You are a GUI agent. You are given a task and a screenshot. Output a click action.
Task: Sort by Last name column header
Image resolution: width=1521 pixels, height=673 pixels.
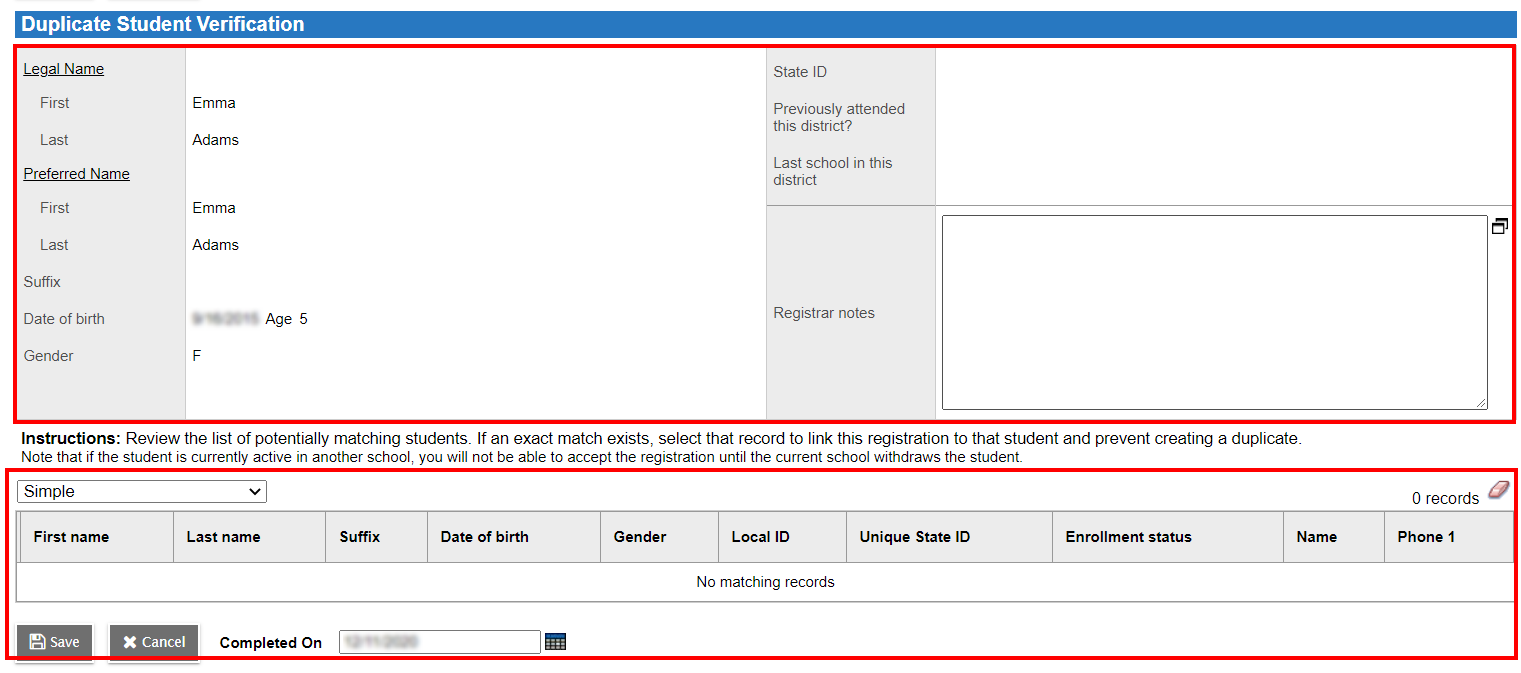pos(223,537)
